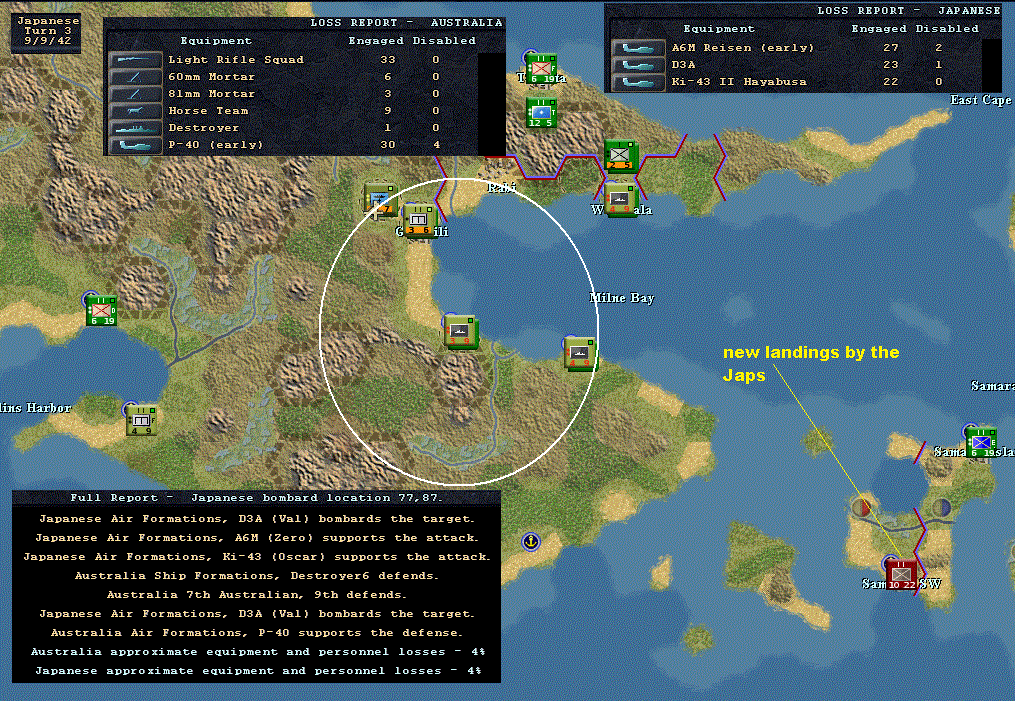The height and width of the screenshot is (701, 1015).
Task: Select the blue 6-19 unit on Samarai Island
Action: tap(981, 442)
